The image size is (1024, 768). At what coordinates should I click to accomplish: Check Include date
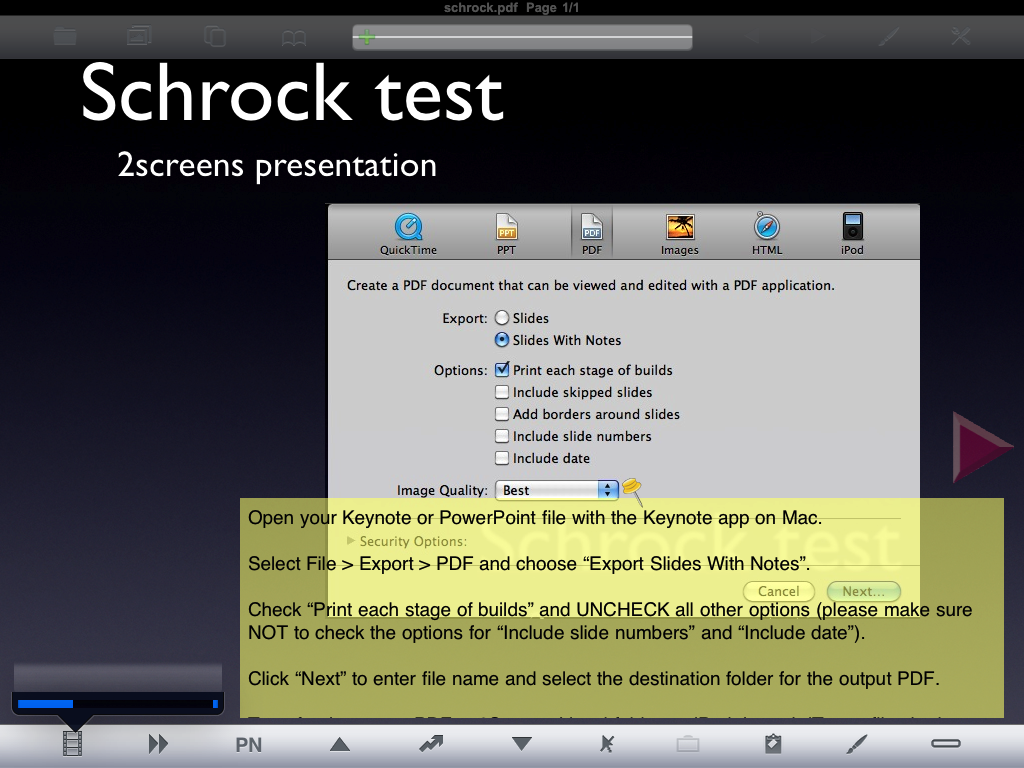click(x=502, y=458)
